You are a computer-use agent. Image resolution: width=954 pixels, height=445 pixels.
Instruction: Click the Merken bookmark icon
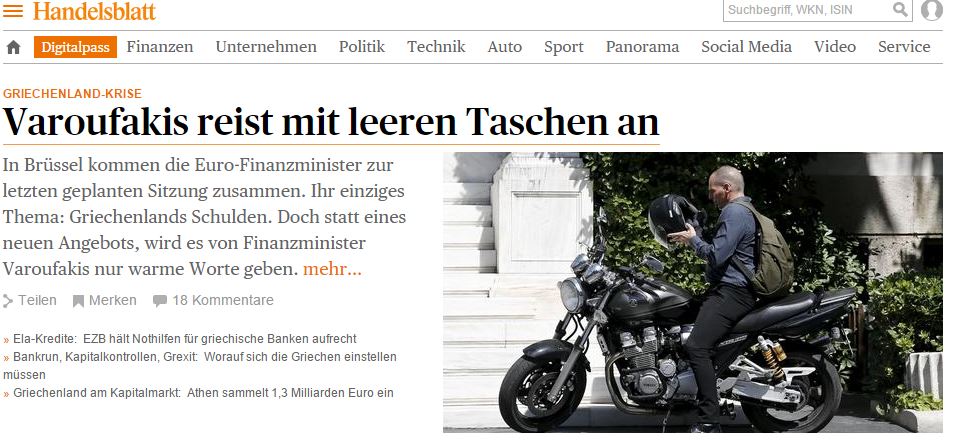pos(78,301)
